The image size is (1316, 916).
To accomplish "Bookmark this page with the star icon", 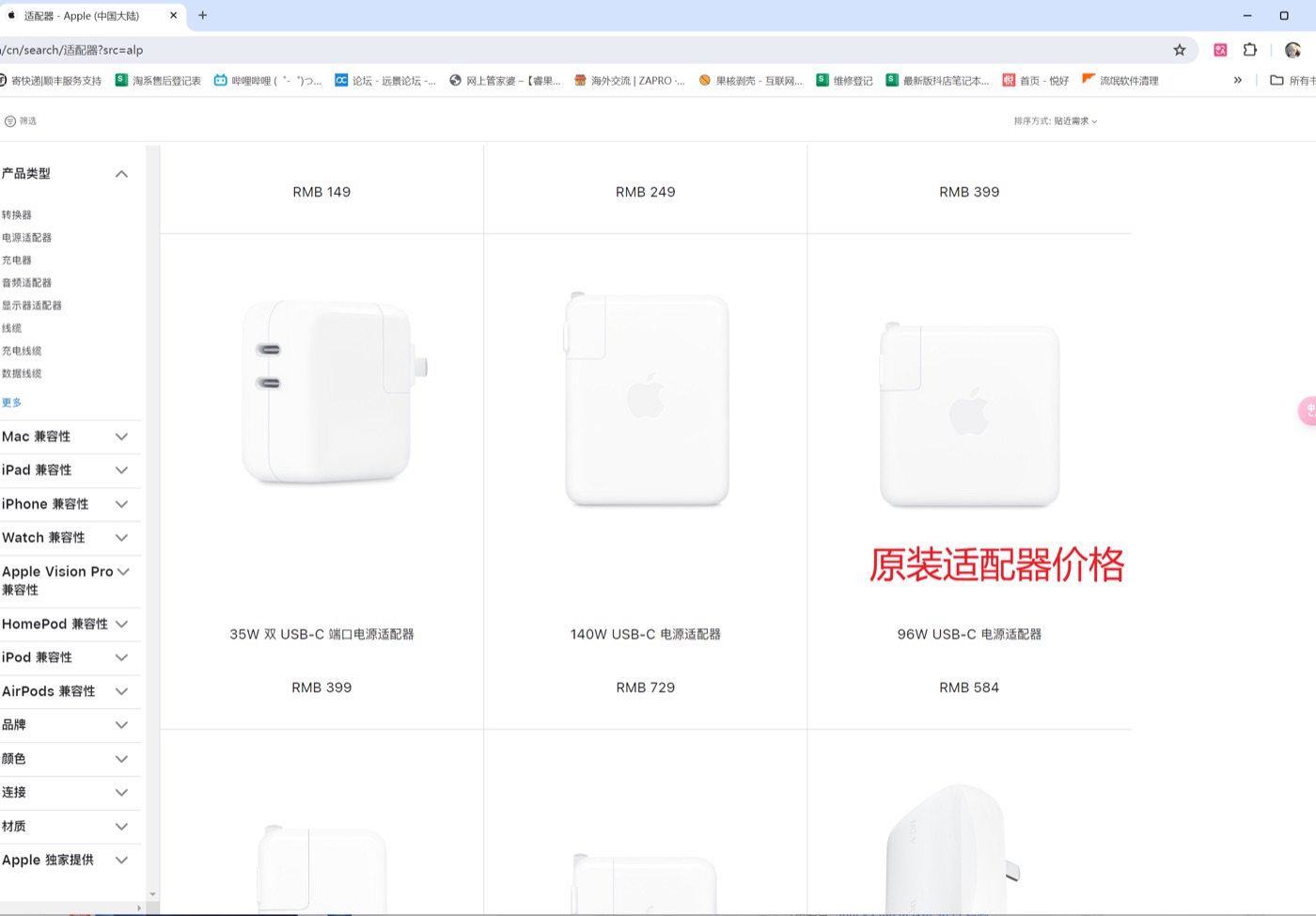I will tap(1180, 50).
